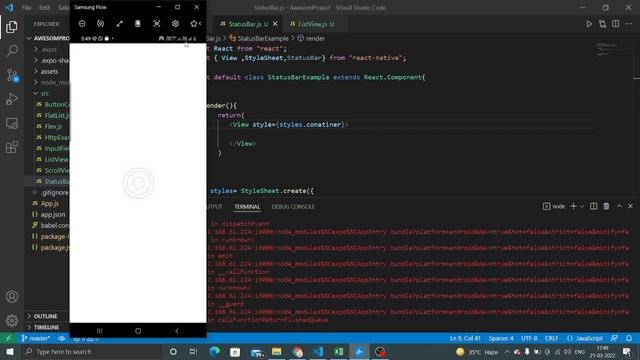640x360 pixels.
Task: Click the Windows search box
Action: click(x=92, y=351)
